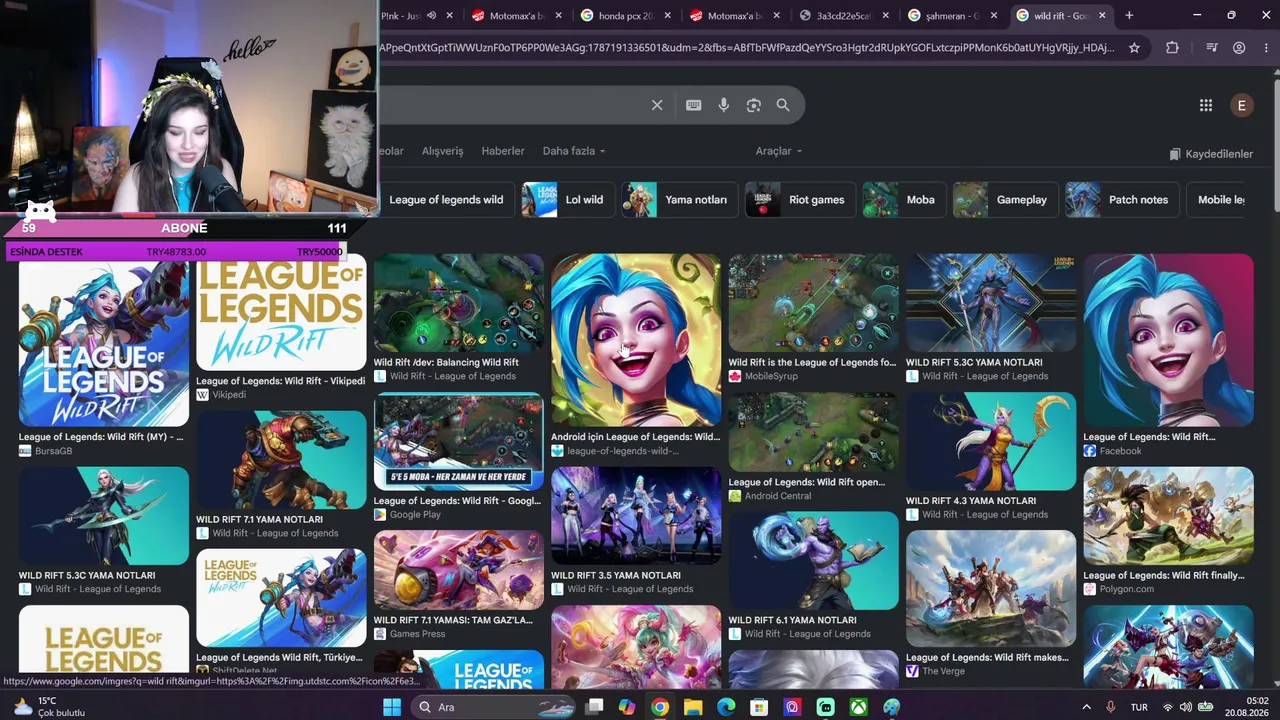Open the Xbox app from the taskbar
Image resolution: width=1280 pixels, height=720 pixels.
pos(858,707)
